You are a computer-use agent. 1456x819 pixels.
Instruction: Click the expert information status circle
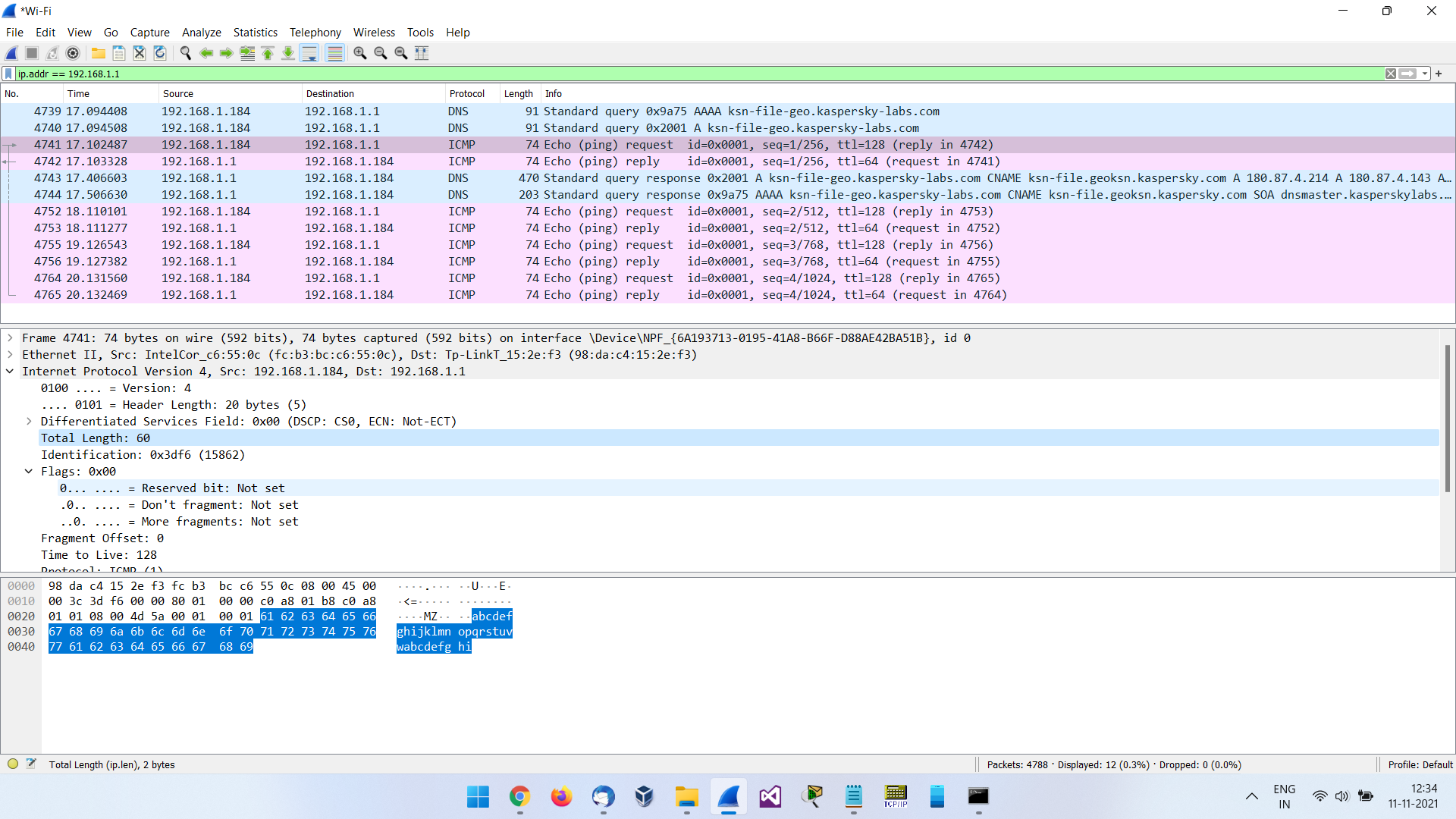[x=13, y=764]
